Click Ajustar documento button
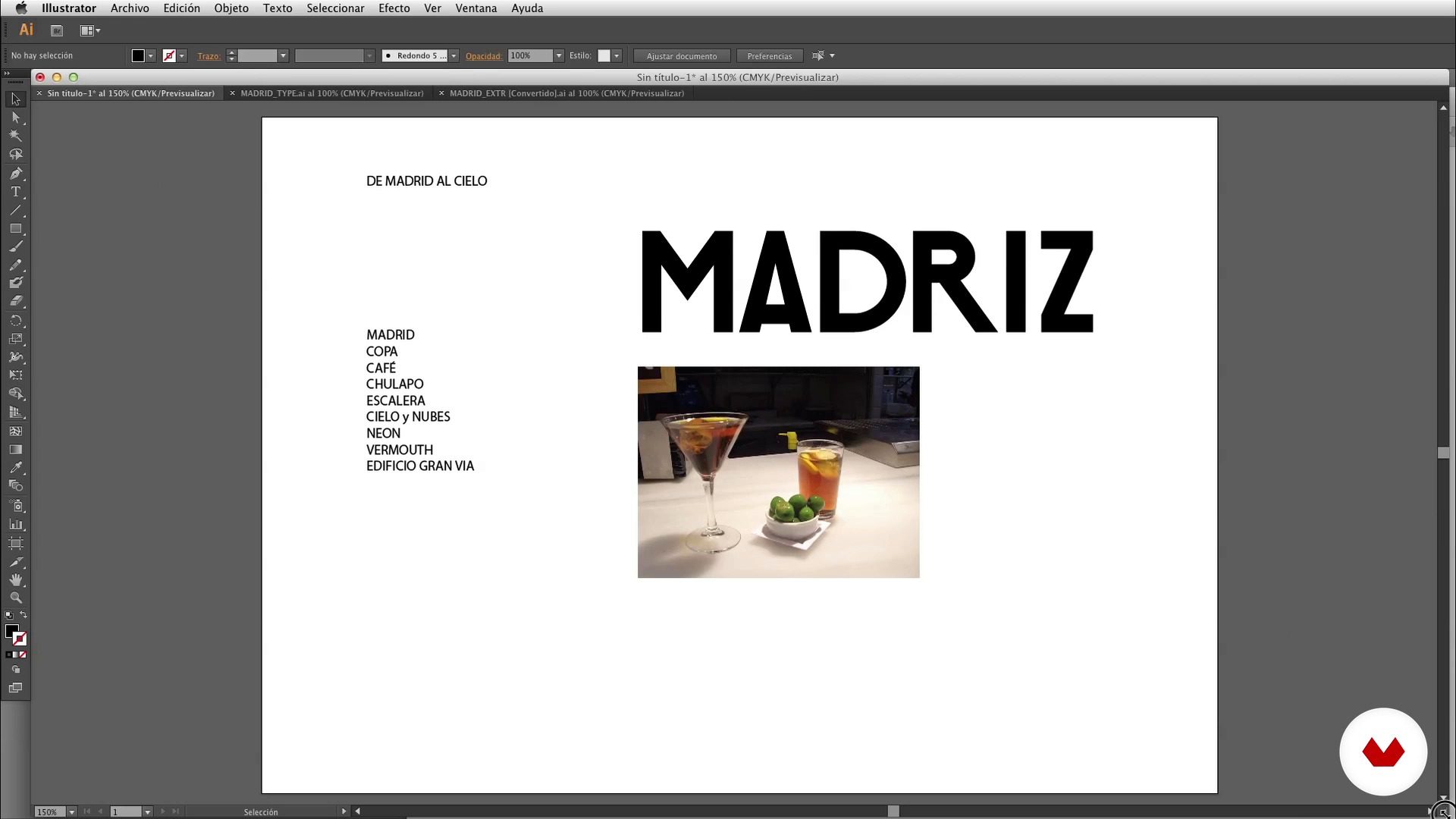 (682, 56)
